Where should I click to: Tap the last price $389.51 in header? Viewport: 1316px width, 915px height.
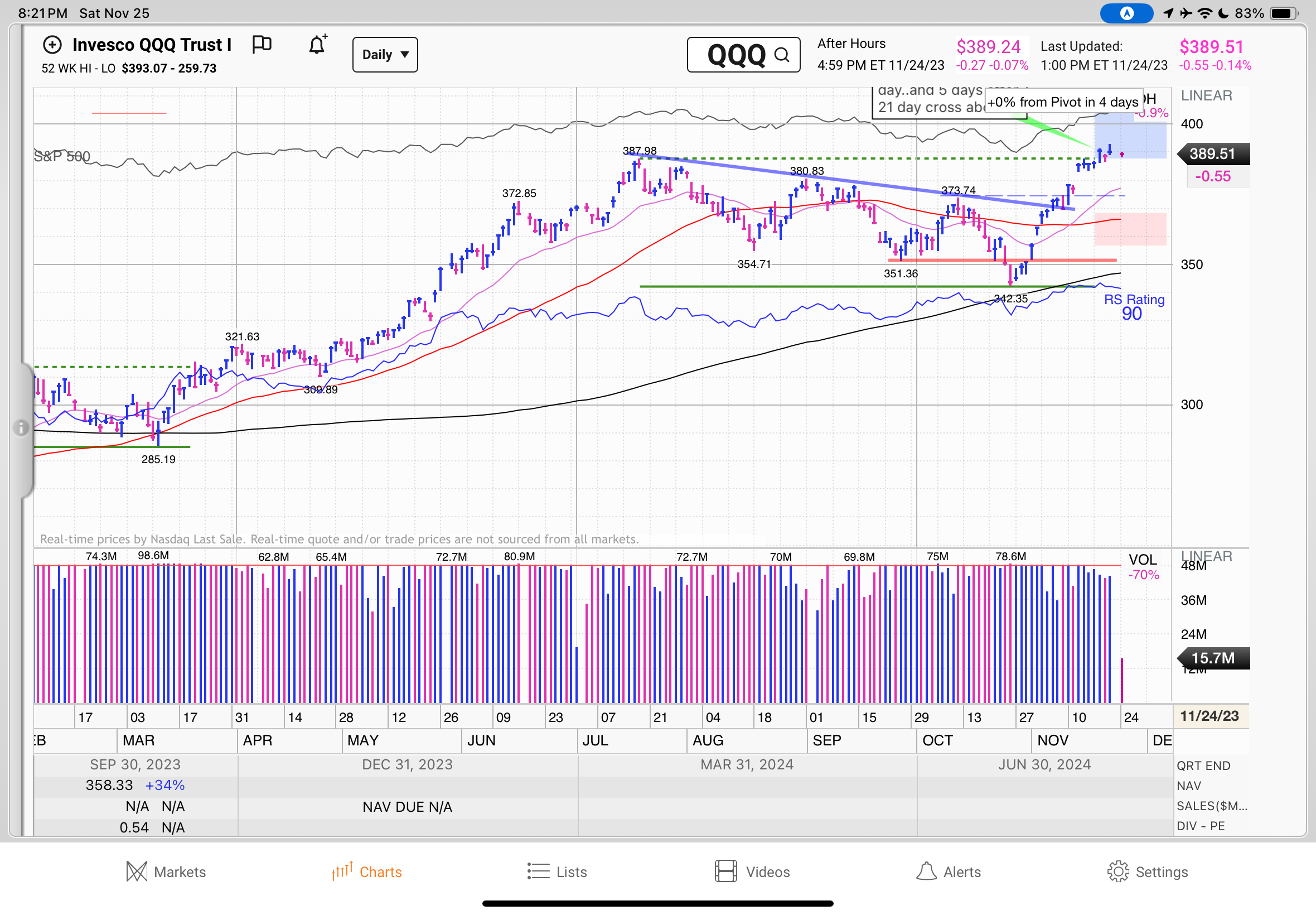coord(1211,46)
